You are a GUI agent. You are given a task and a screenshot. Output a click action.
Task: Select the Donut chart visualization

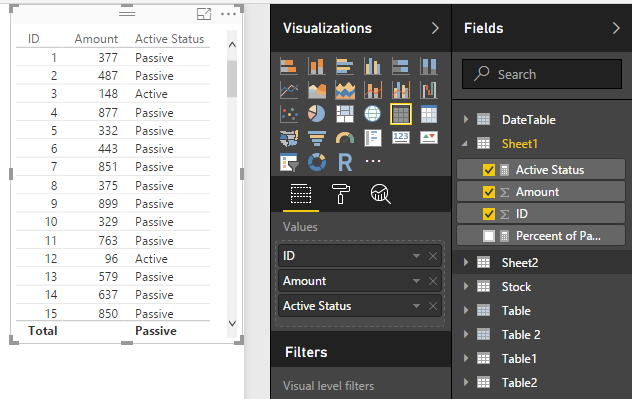(316, 162)
